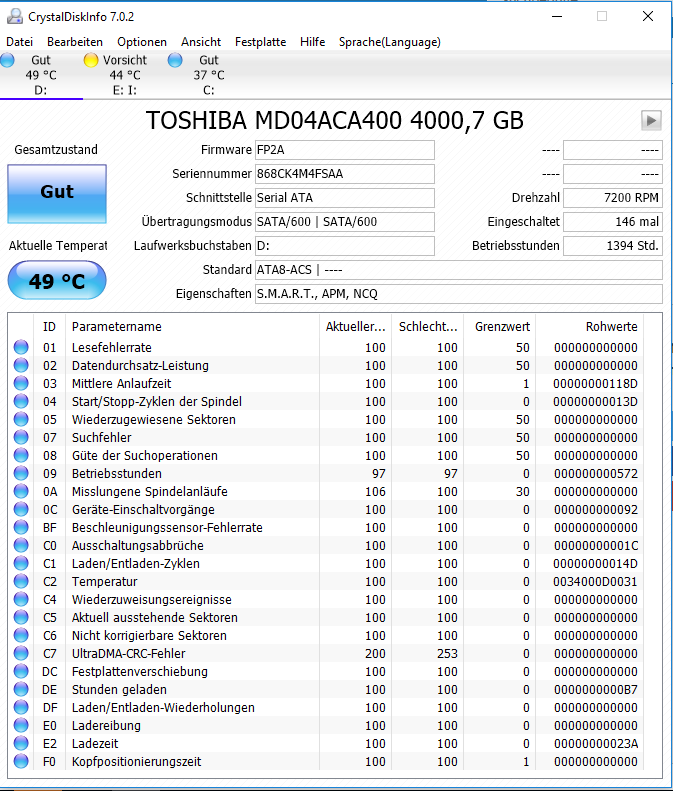Click the status icon for Ausschaltungsabbrüche
Image resolution: width=673 pixels, height=791 pixels.
21,545
